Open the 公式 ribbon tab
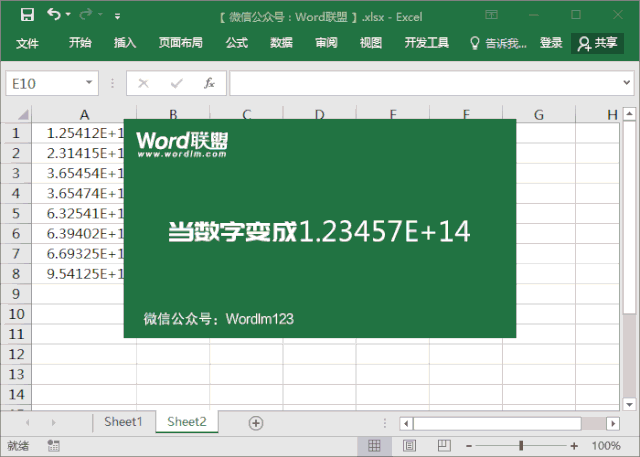The height and width of the screenshot is (457, 640). pyautogui.click(x=237, y=42)
